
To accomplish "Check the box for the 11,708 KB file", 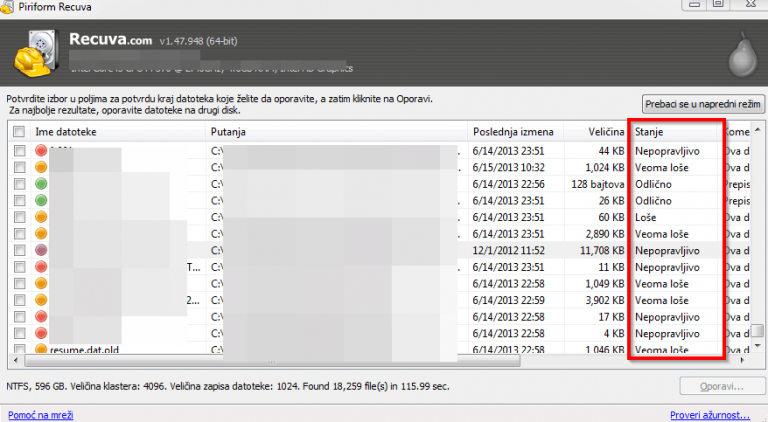I will (19, 251).
